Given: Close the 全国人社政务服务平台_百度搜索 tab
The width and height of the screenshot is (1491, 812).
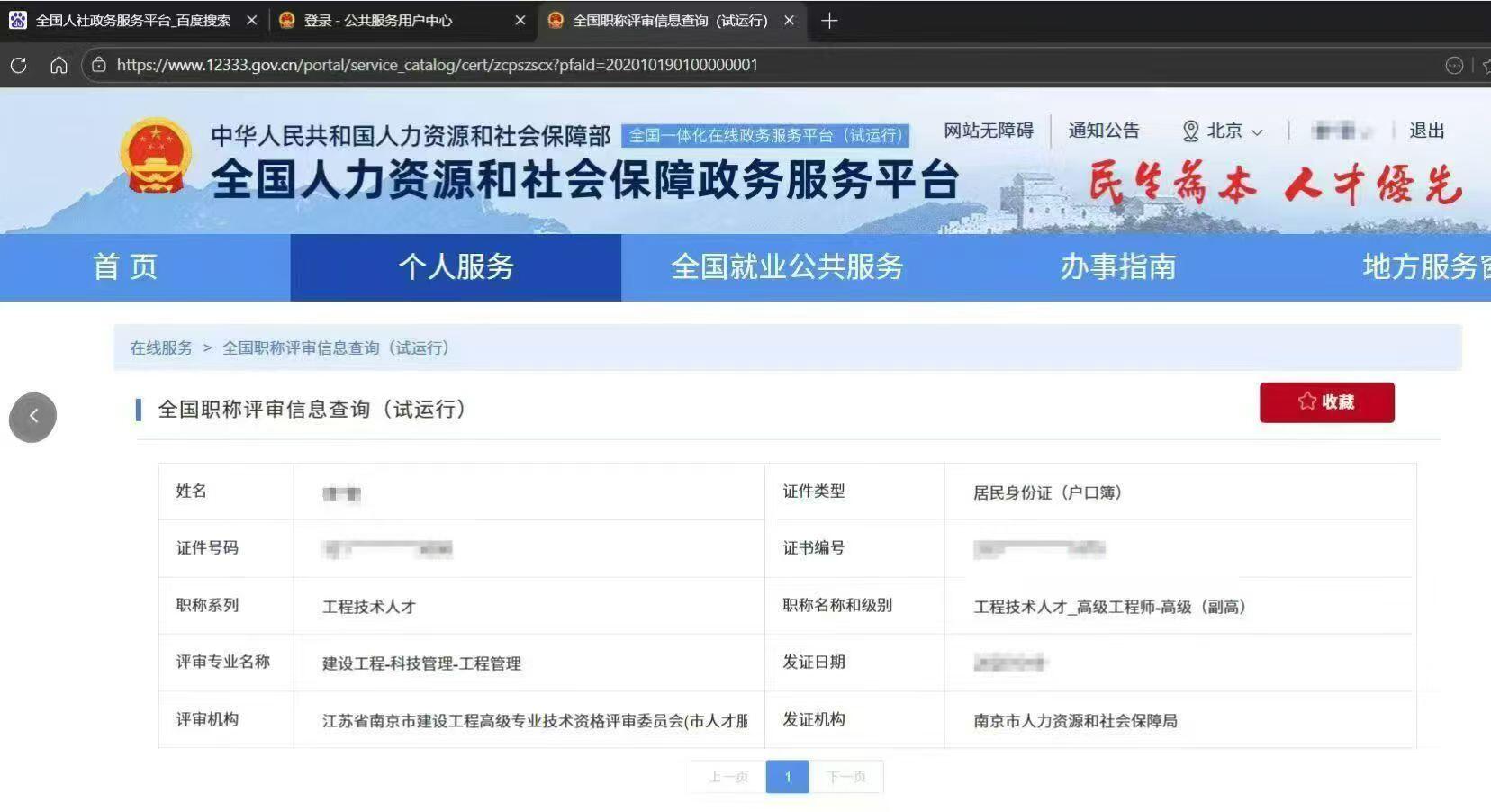Looking at the screenshot, I should (252, 20).
